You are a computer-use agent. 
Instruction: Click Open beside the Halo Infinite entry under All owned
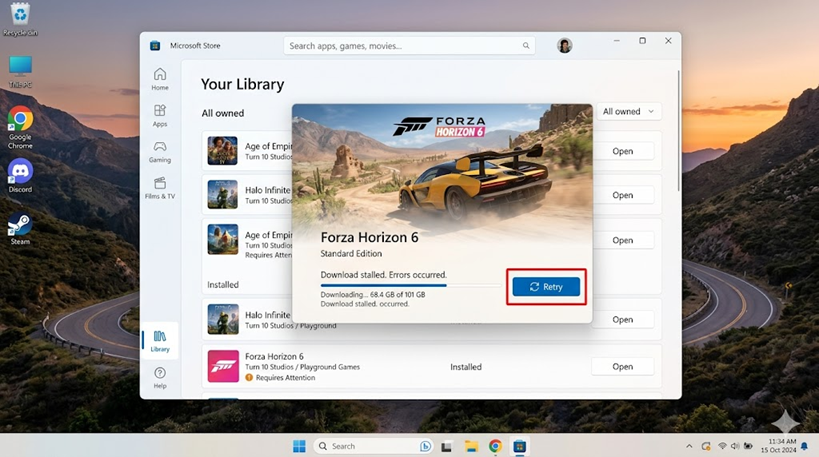point(622,195)
